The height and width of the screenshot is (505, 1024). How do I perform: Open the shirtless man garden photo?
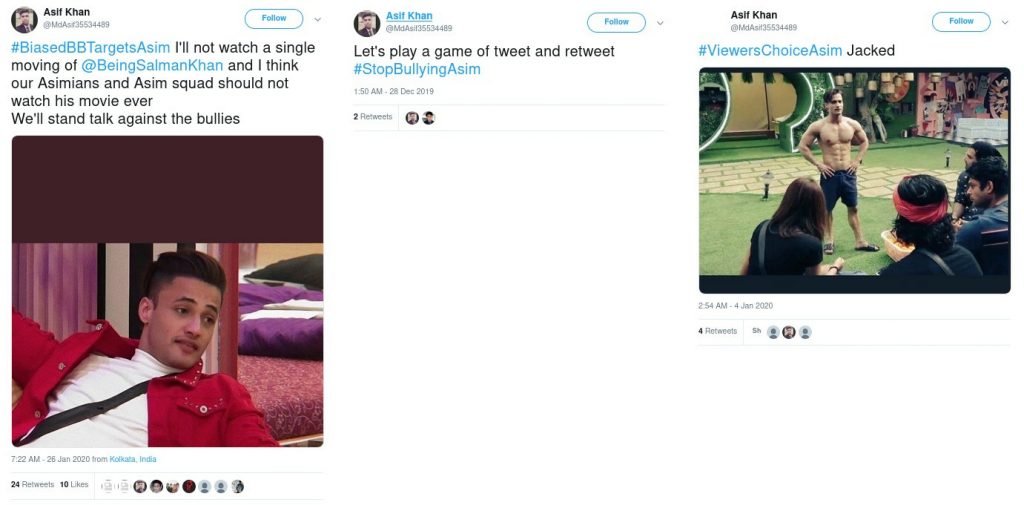click(x=854, y=180)
